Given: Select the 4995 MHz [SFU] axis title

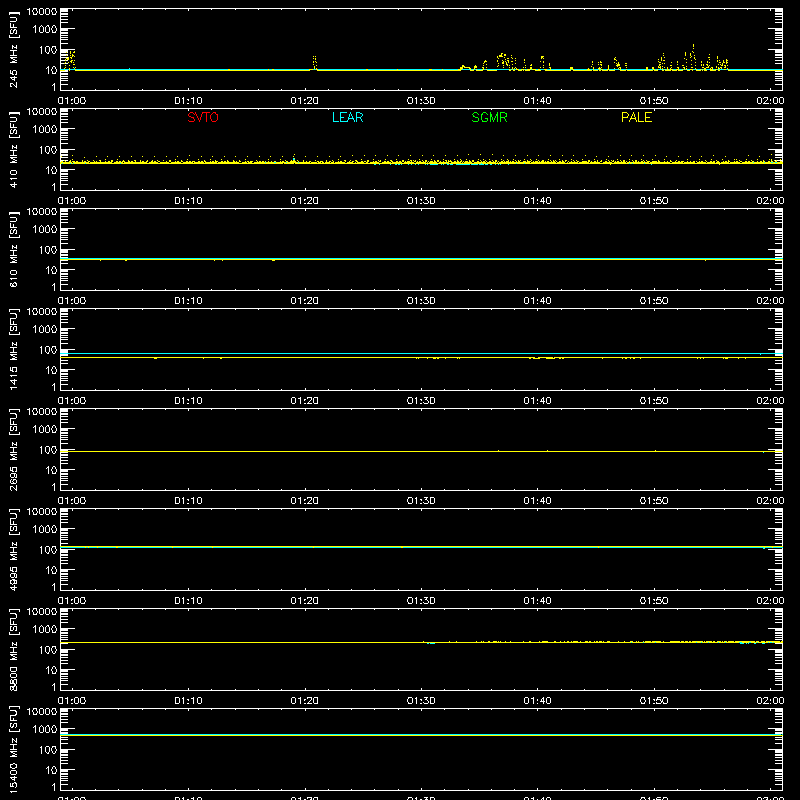Looking at the screenshot, I should [x=13, y=549].
